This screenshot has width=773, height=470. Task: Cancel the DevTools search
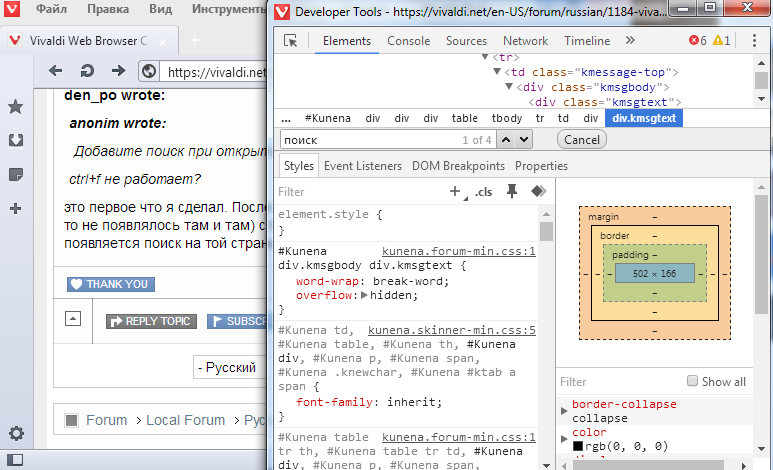point(582,140)
